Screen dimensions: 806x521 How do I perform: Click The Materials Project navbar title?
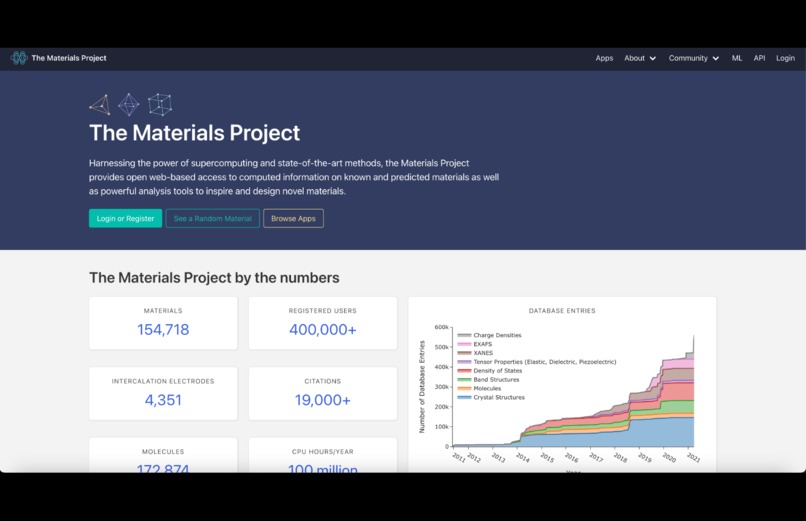[69, 58]
